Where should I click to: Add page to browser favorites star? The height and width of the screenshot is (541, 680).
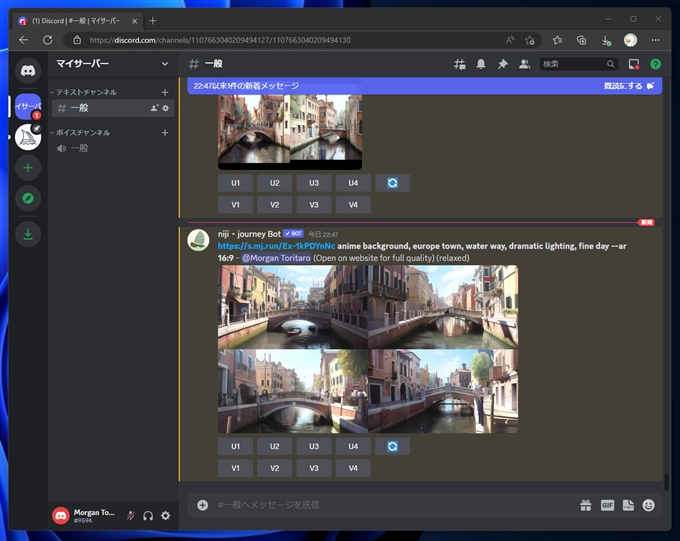530,40
